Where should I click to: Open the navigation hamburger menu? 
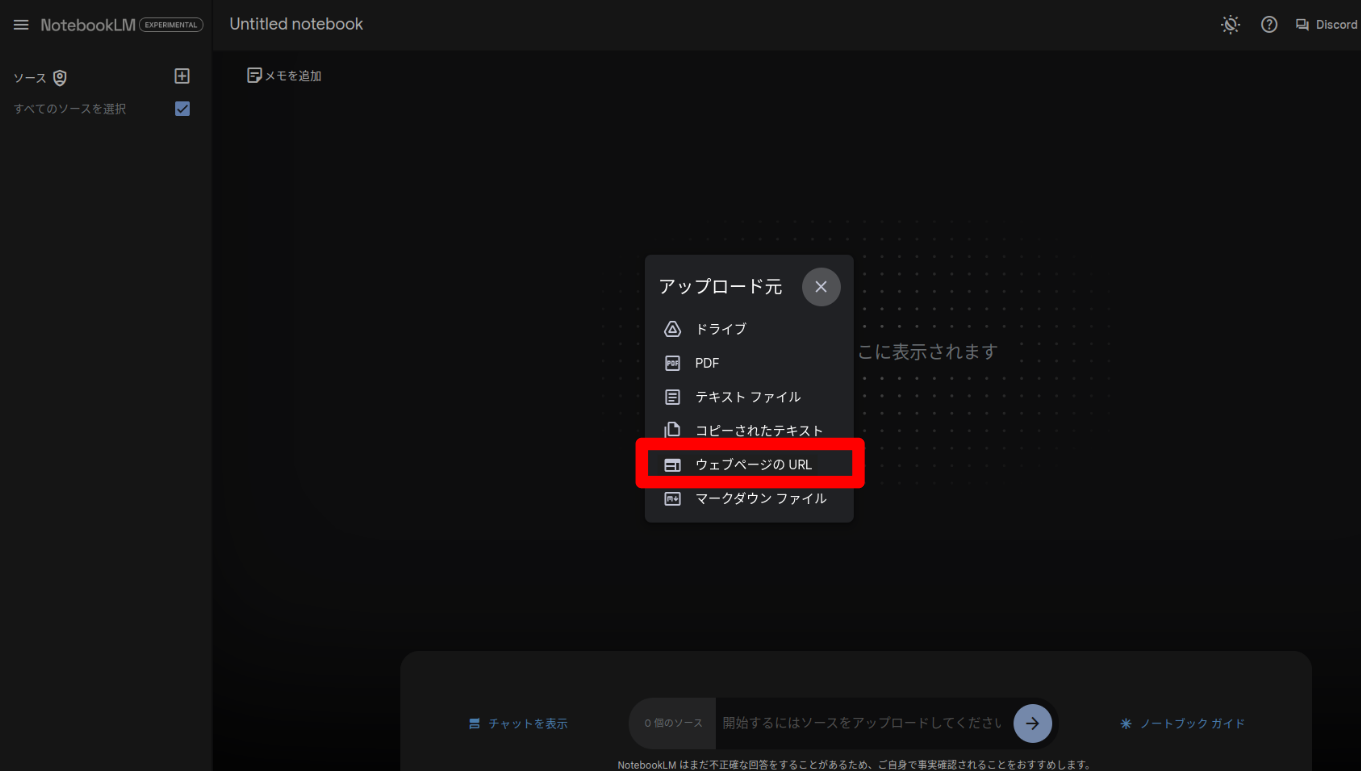click(21, 24)
